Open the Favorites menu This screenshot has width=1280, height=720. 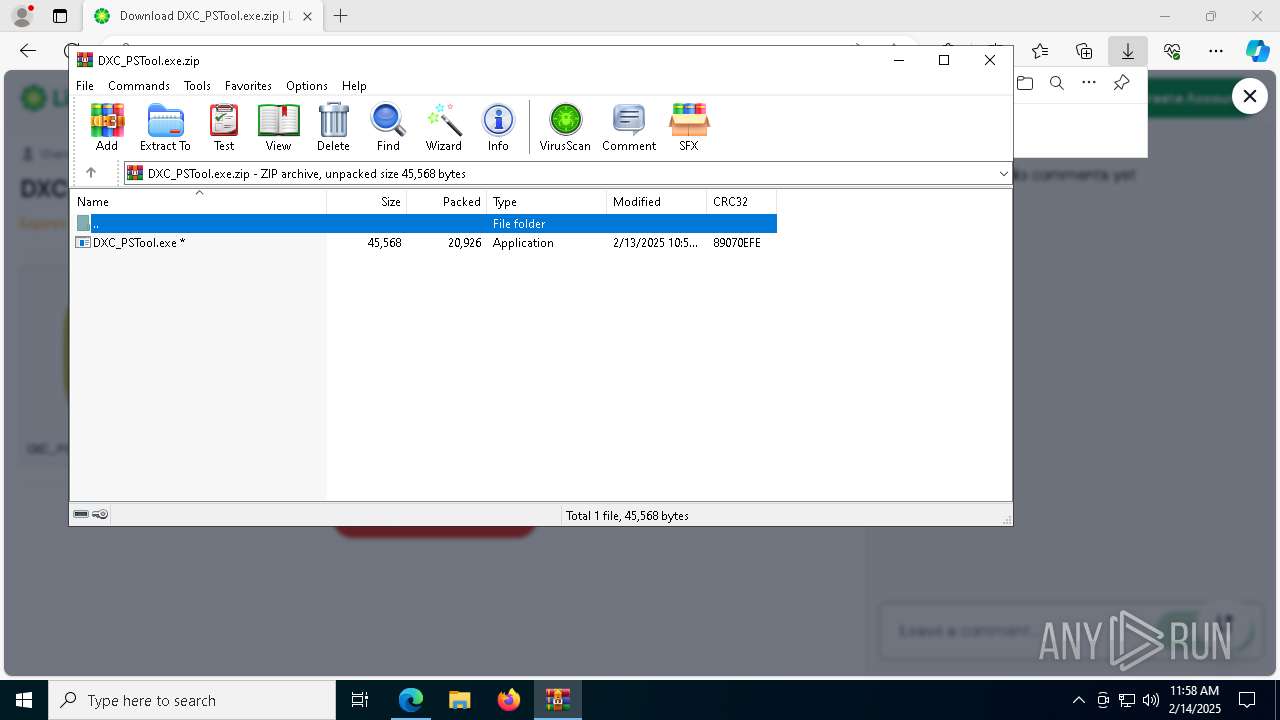248,86
